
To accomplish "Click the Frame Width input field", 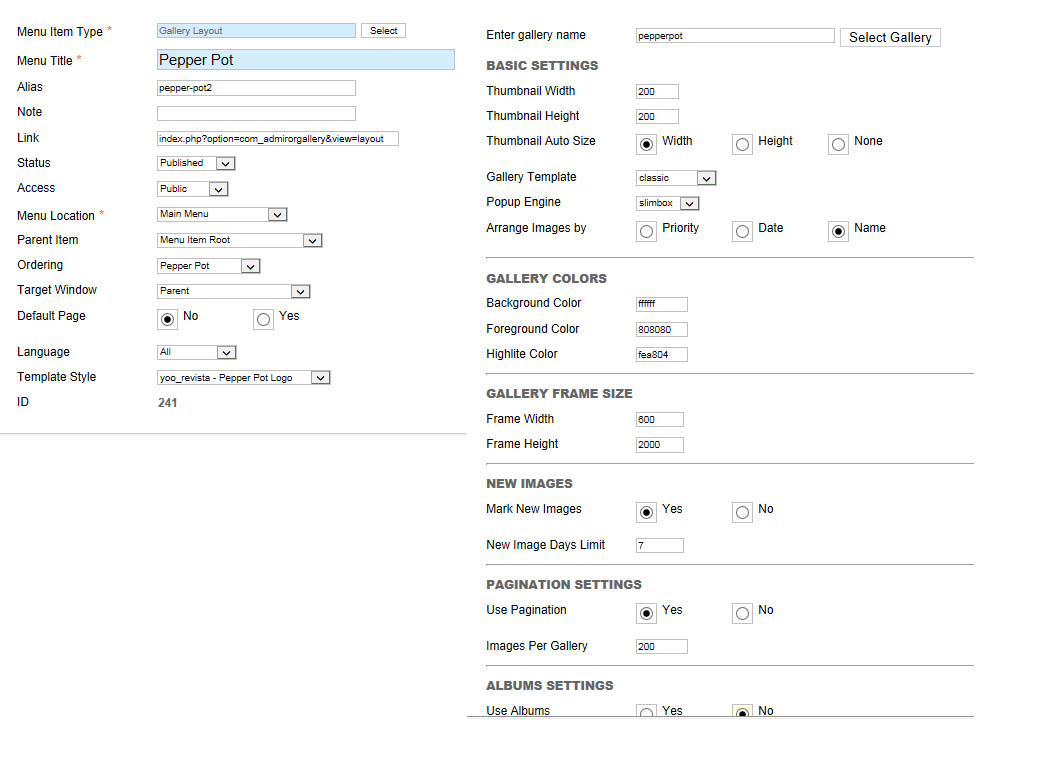I will coord(659,419).
